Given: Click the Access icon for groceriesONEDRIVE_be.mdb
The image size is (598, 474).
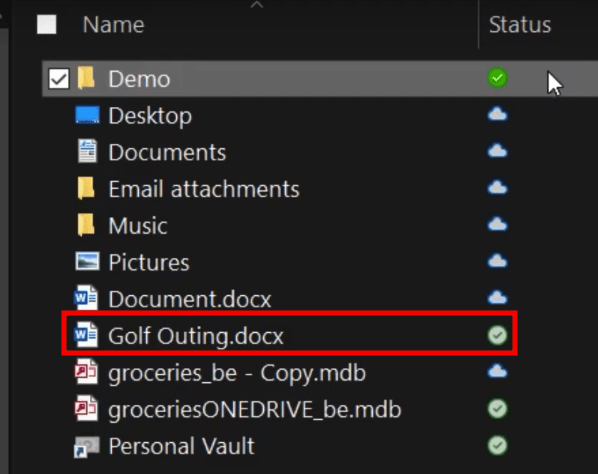Looking at the screenshot, I should click(x=86, y=408).
